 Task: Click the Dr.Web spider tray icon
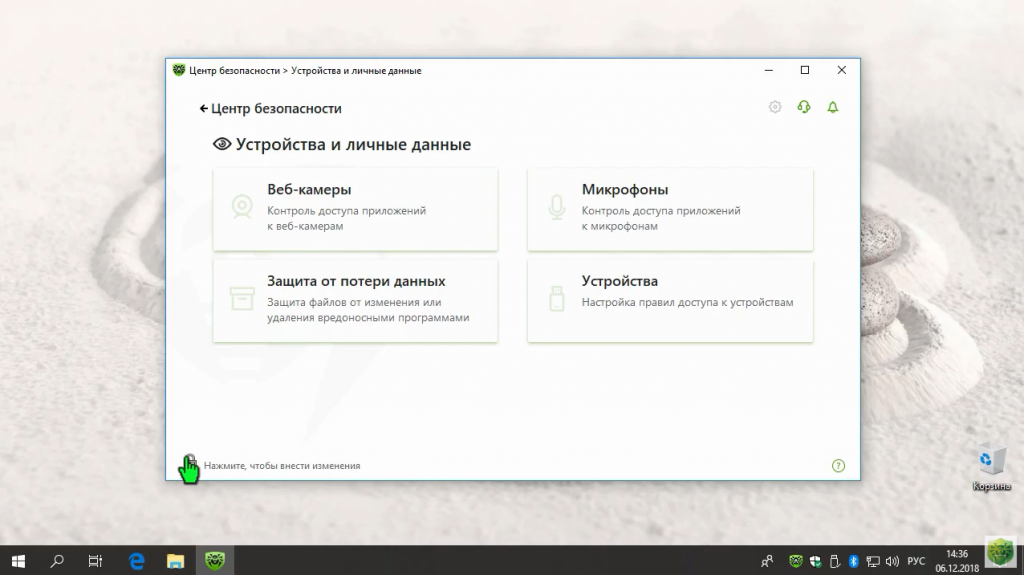coord(795,561)
